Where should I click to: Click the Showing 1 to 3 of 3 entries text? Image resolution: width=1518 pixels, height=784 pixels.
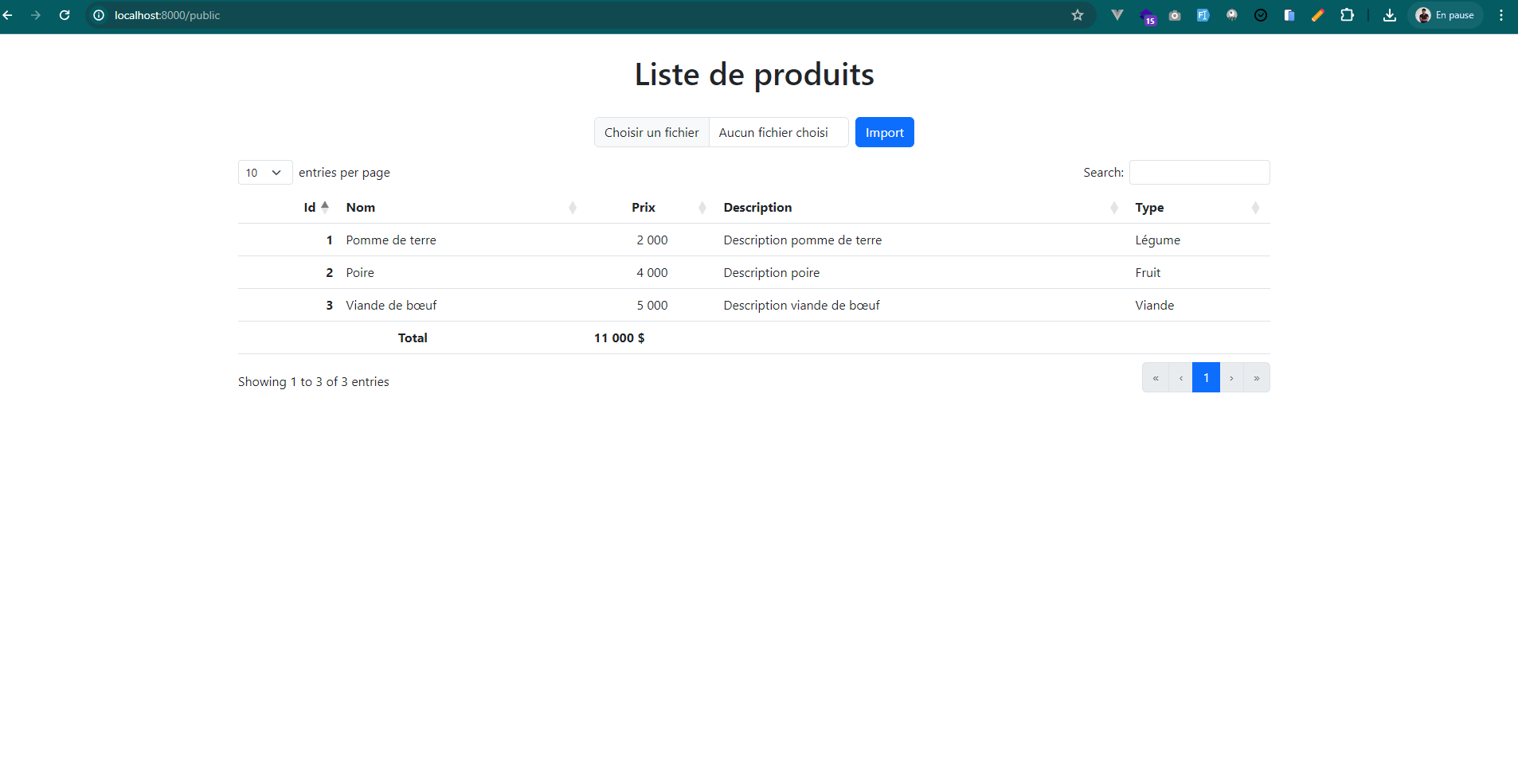click(x=314, y=382)
